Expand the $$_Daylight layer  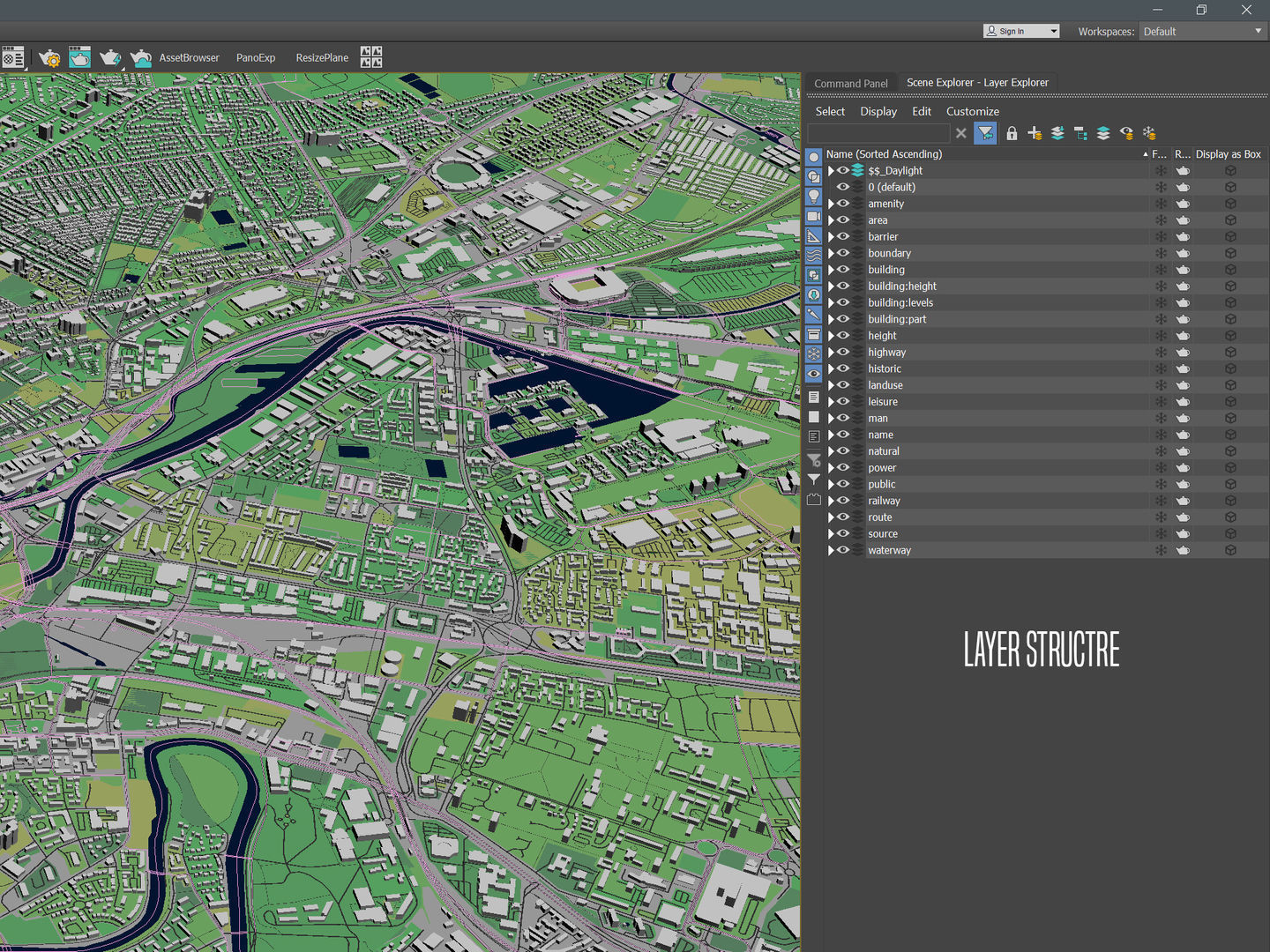(831, 170)
